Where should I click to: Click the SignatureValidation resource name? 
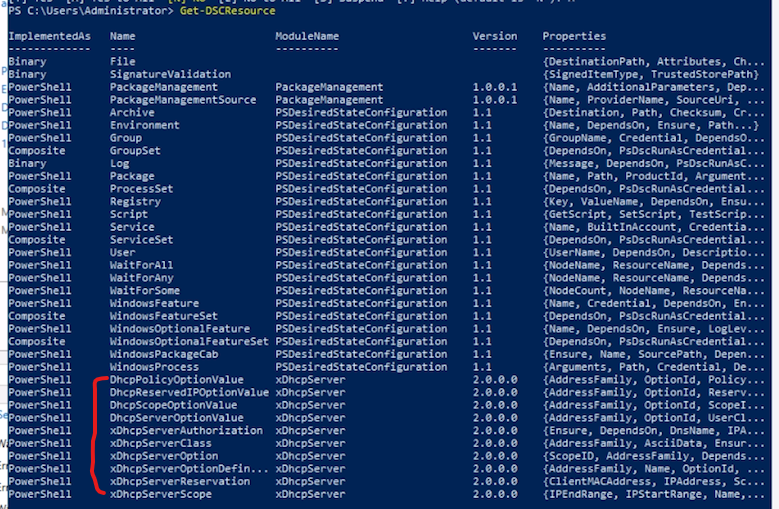pos(170,74)
